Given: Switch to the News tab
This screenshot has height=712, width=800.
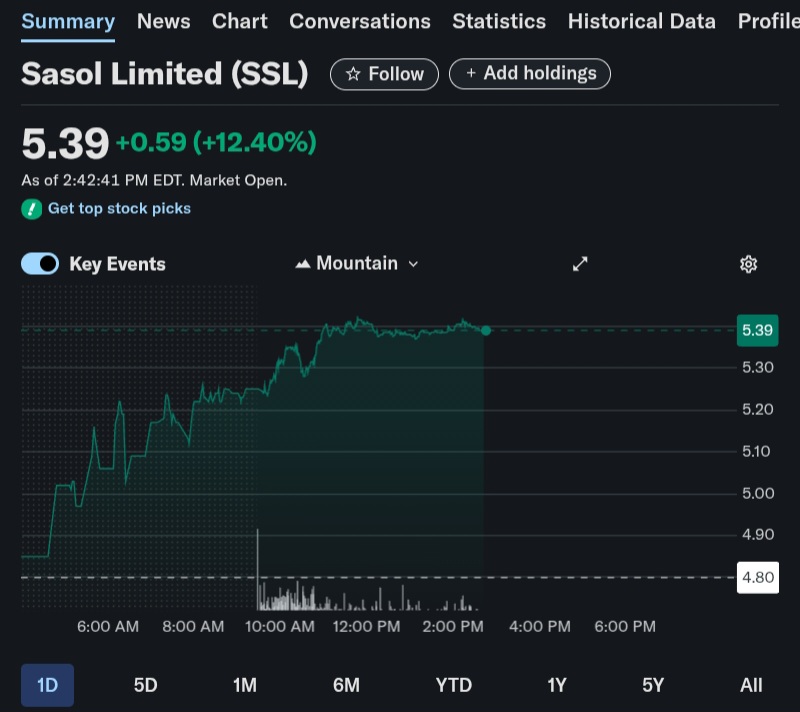Looking at the screenshot, I should (x=164, y=21).
